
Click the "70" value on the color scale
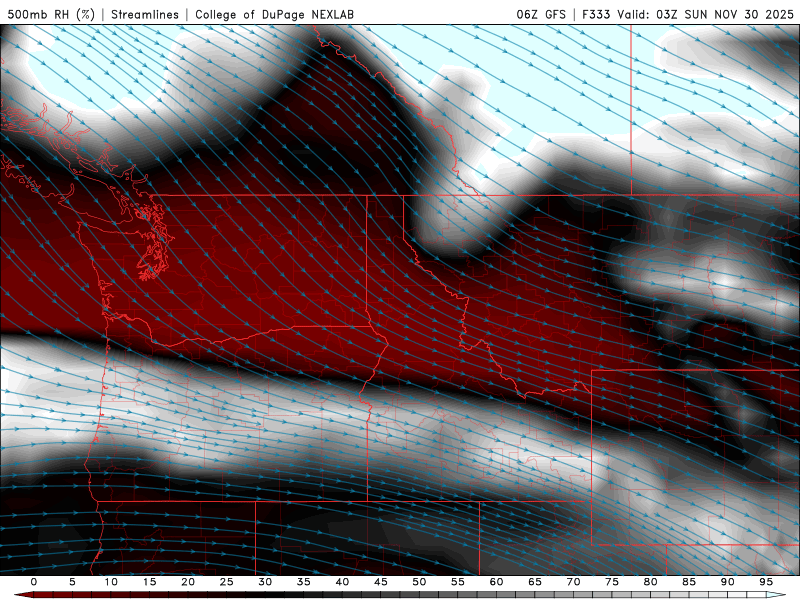(x=573, y=582)
